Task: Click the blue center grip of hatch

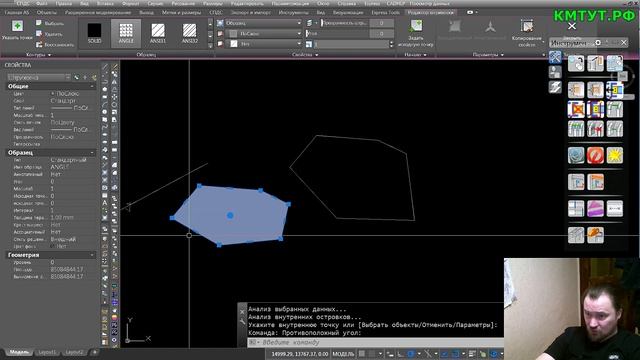Action: click(x=230, y=216)
